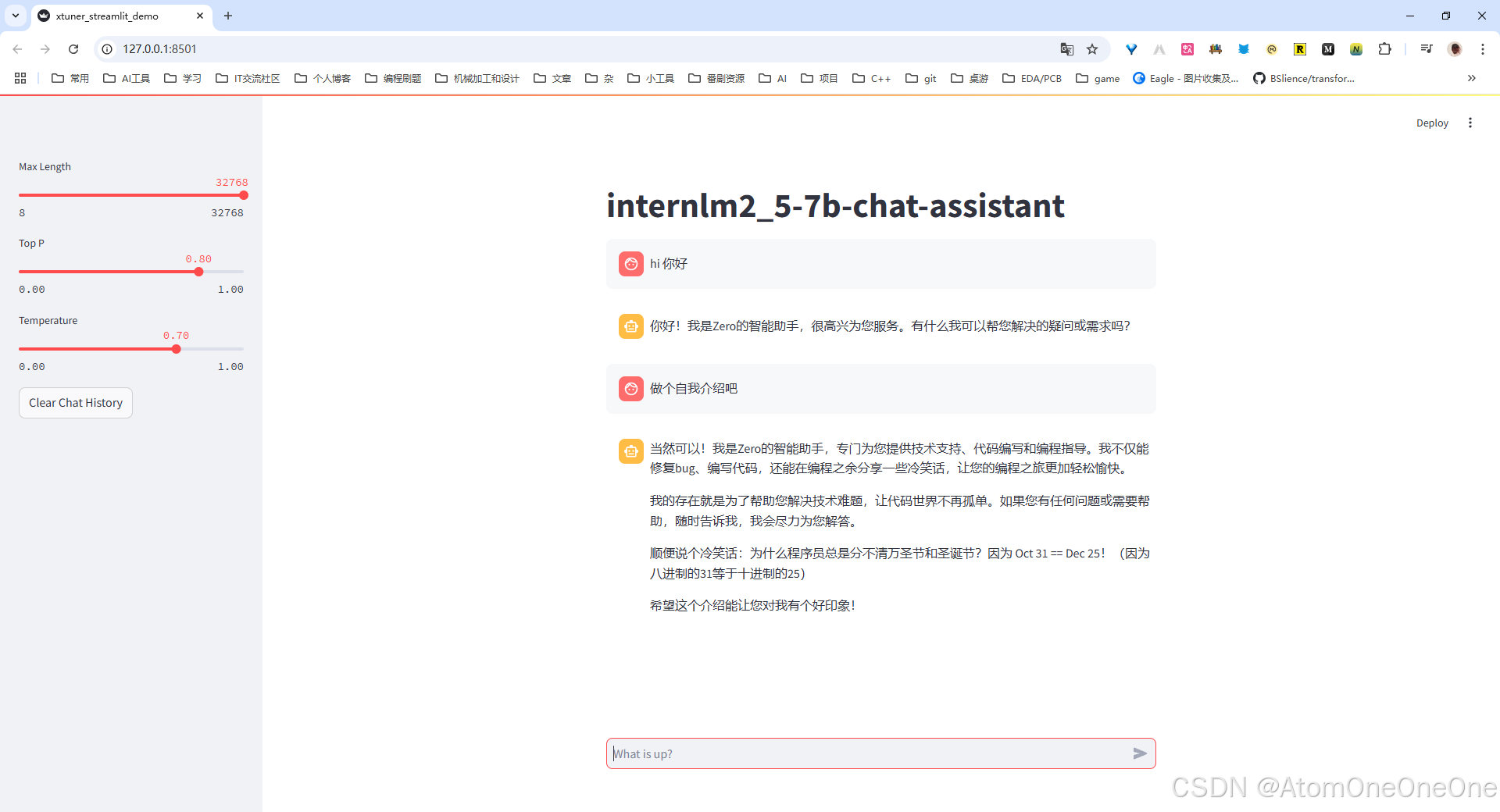Click the black M extension icon
Screen dimensions: 1500x812
(x=1328, y=49)
